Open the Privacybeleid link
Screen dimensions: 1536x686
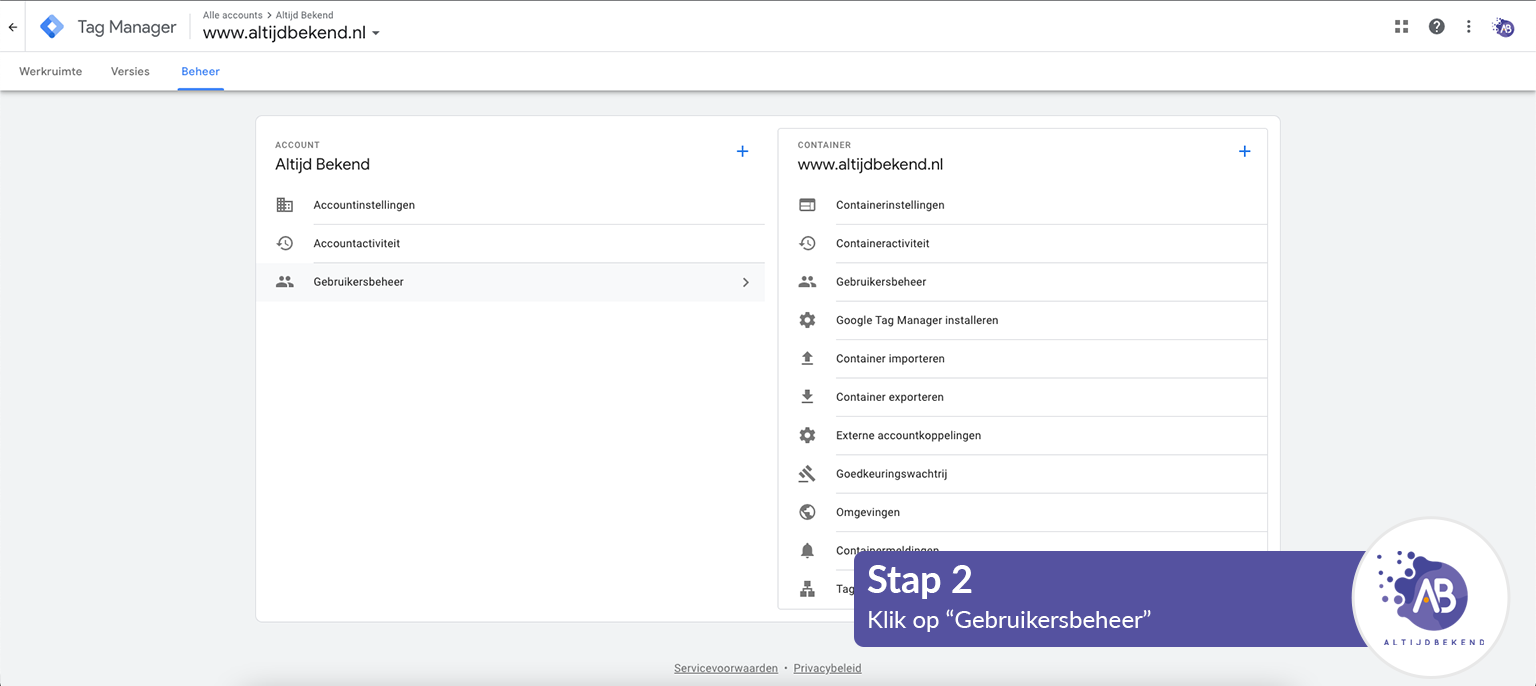pyautogui.click(x=827, y=668)
